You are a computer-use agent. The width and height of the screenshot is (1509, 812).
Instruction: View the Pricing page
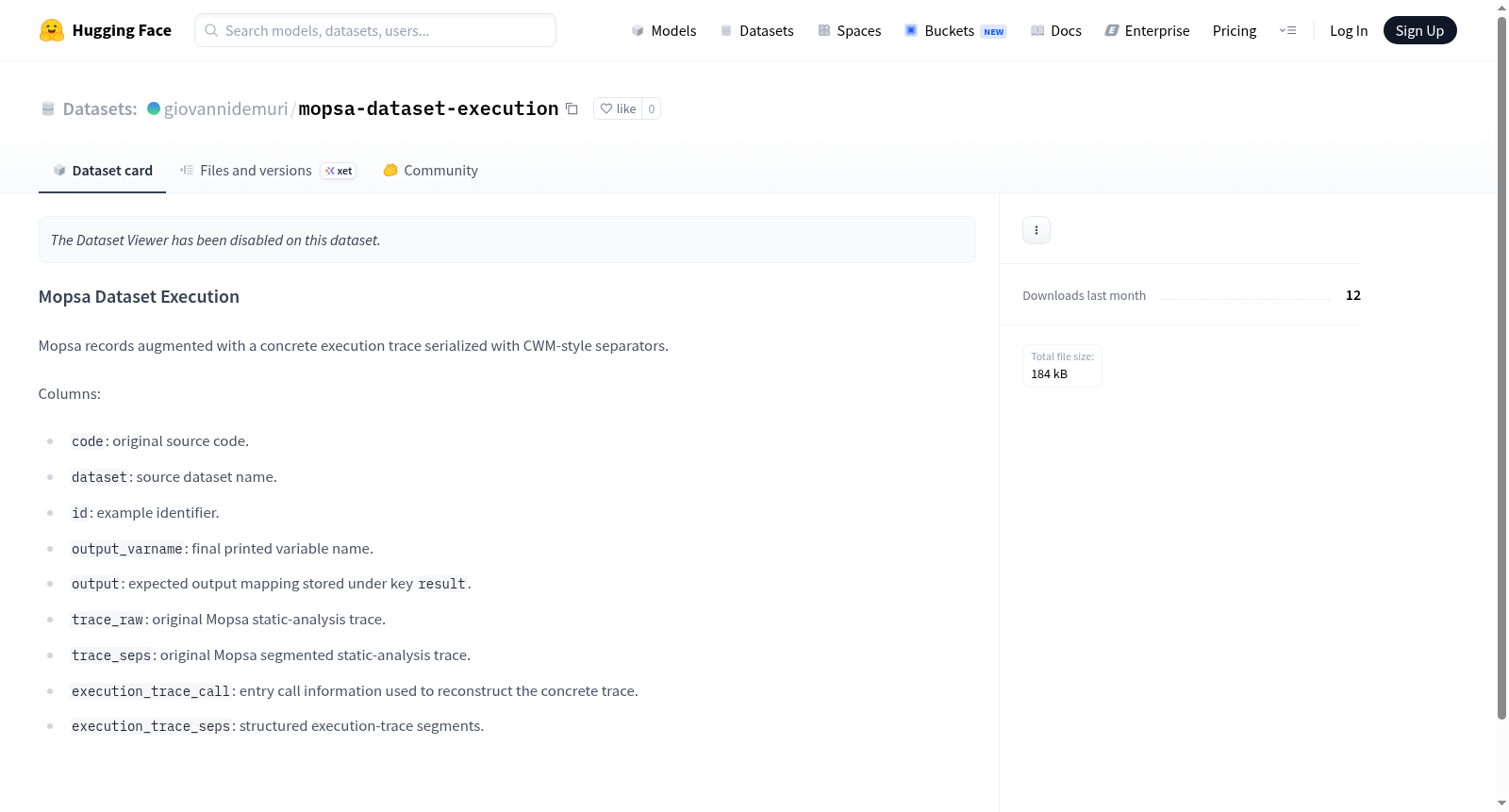coord(1235,30)
